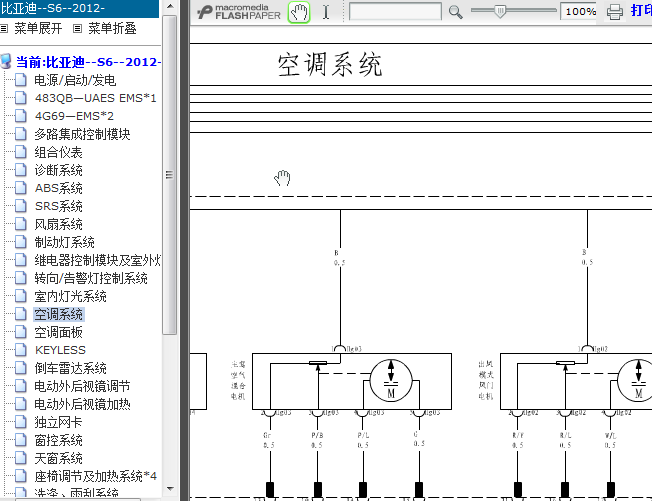Image resolution: width=652 pixels, height=501 pixels.
Task: Open the 制动灯系统 diagram
Action: pyautogui.click(x=64, y=242)
